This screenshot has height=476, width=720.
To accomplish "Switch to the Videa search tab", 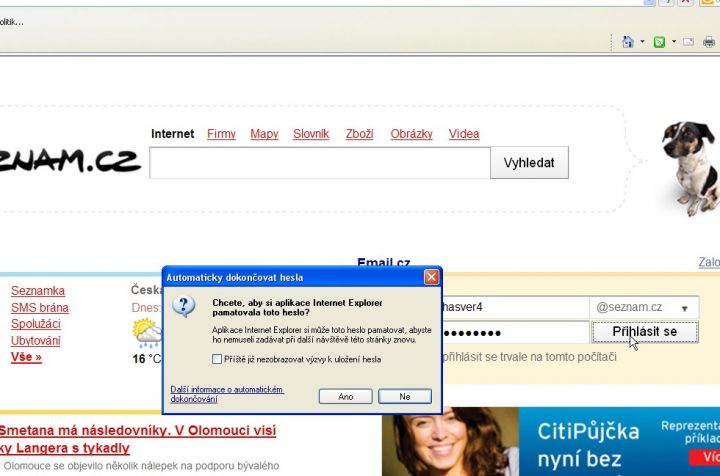I will (x=464, y=134).
